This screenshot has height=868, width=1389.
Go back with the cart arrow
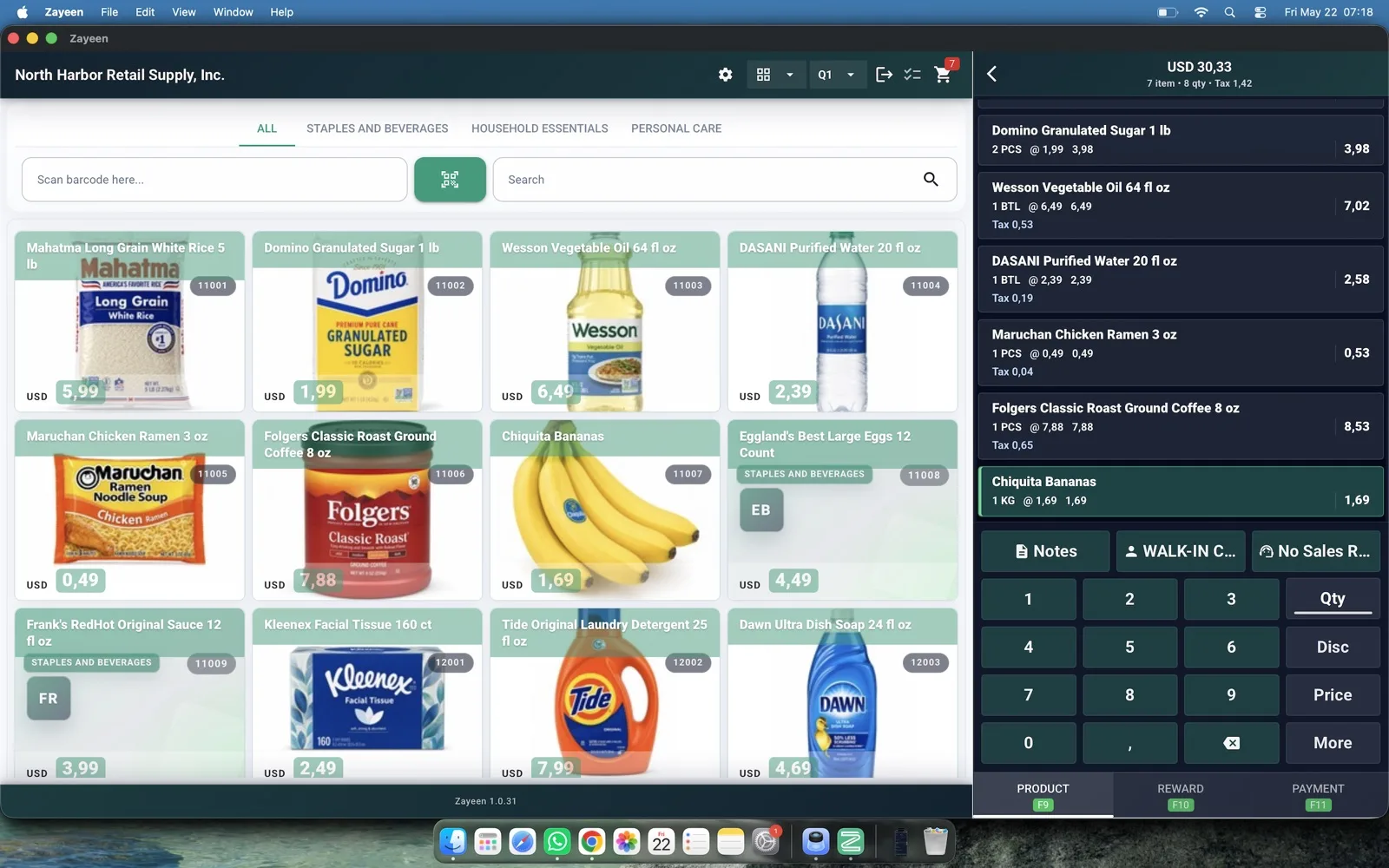click(x=992, y=75)
